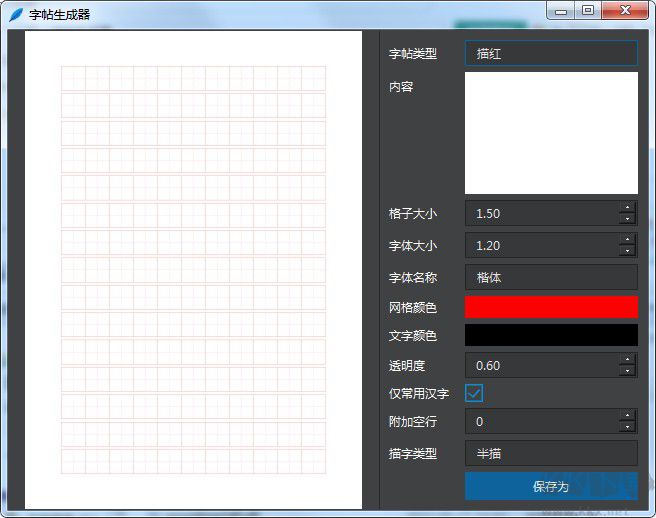
Task: Click the 仅常用汉字 label
Action: pos(419,394)
